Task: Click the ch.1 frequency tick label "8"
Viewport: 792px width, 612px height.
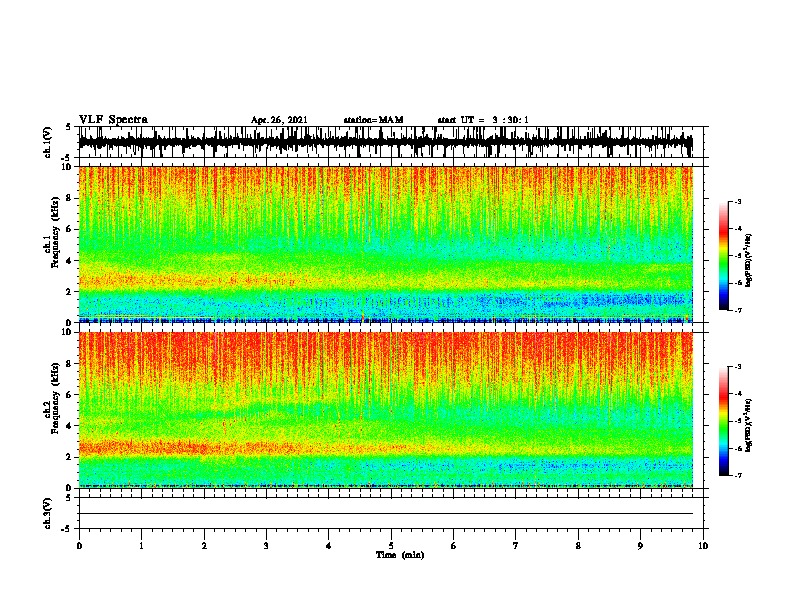Action: [70, 198]
